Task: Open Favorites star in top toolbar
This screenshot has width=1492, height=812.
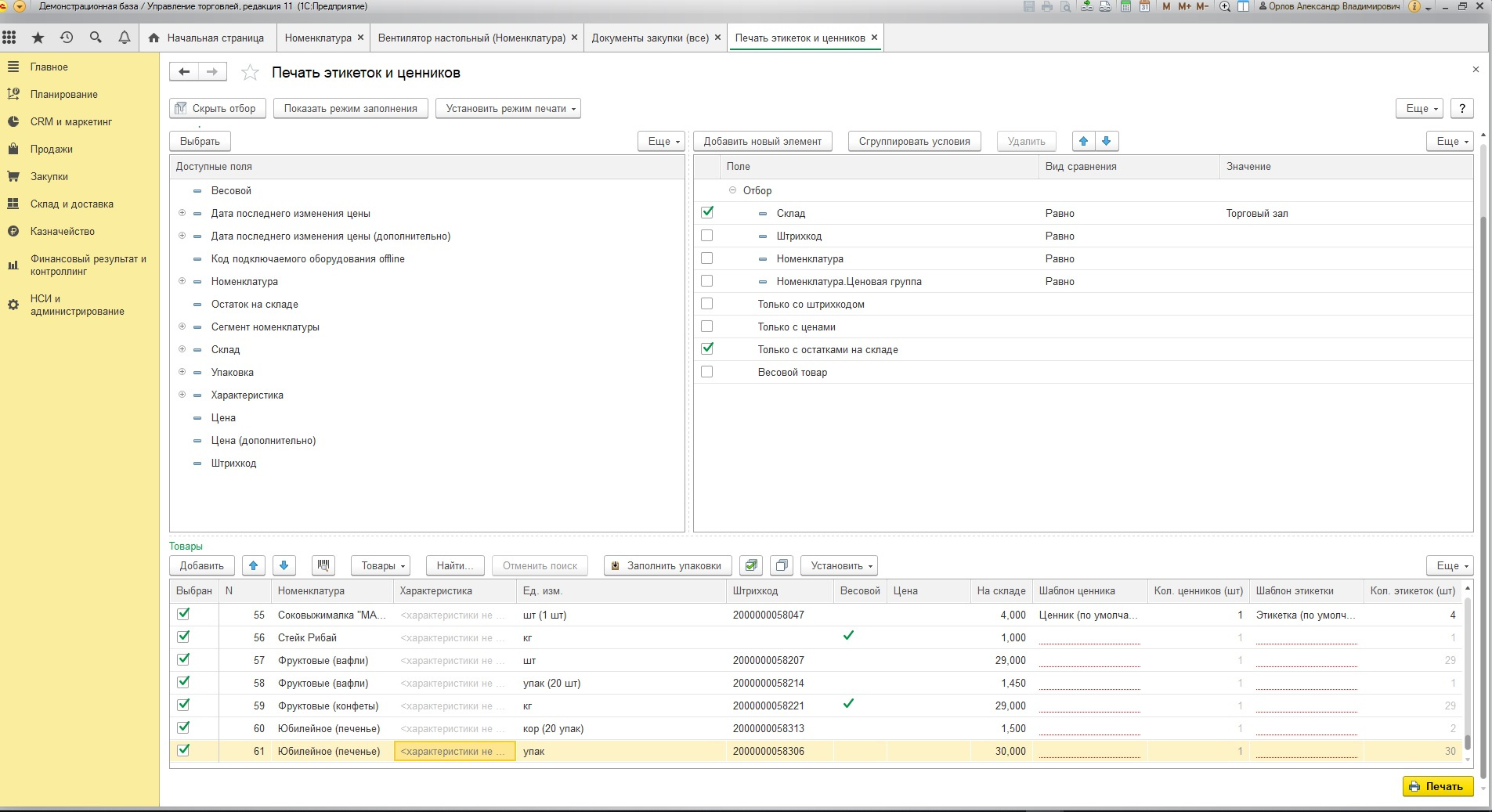Action: click(38, 38)
